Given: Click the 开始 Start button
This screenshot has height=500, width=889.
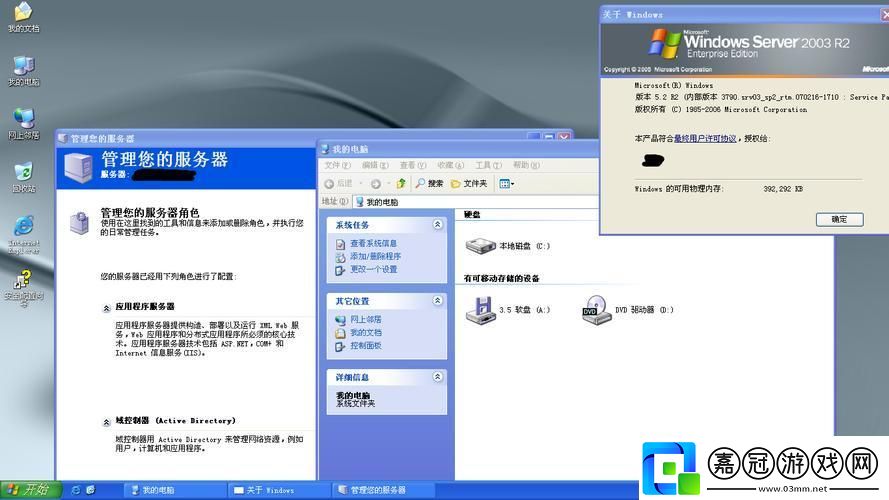Looking at the screenshot, I should (x=31, y=490).
